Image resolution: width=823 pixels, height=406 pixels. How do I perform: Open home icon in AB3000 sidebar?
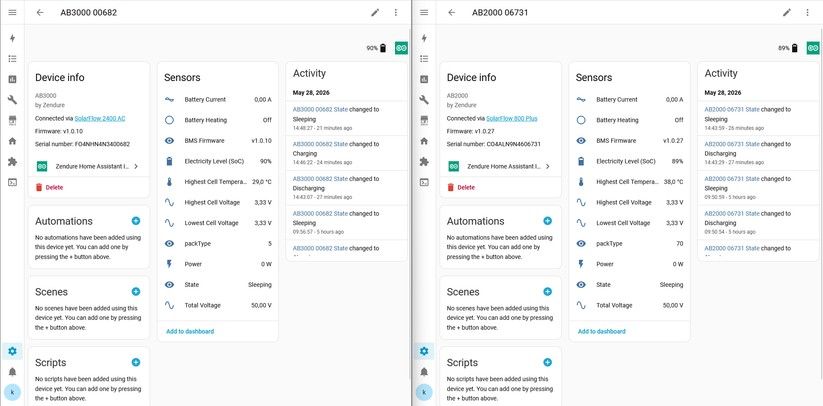click(x=13, y=141)
